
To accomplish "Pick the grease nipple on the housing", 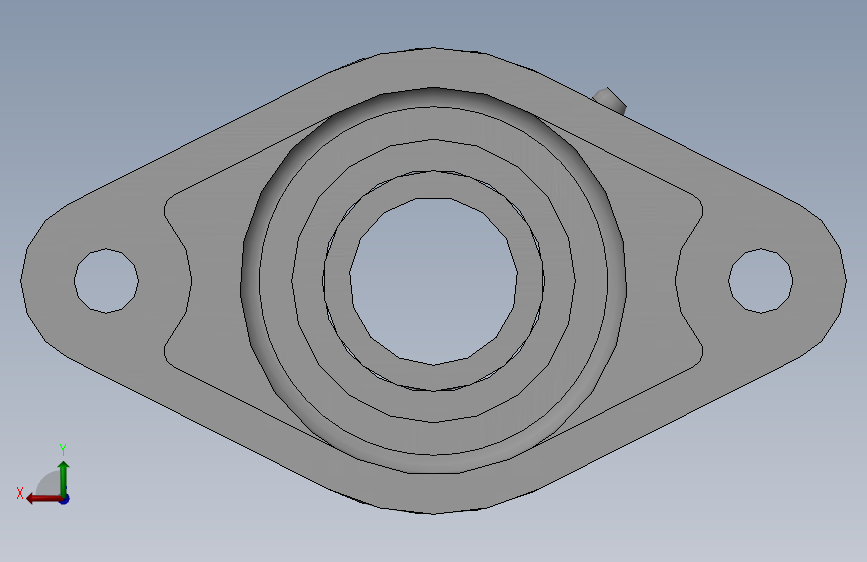I will (x=609, y=101).
